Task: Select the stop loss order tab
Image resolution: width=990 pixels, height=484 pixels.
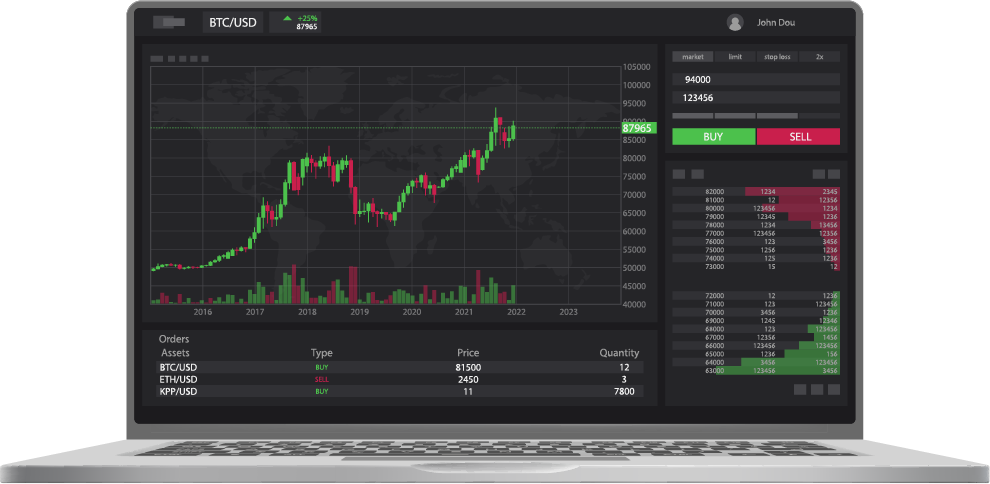Action: (x=777, y=57)
